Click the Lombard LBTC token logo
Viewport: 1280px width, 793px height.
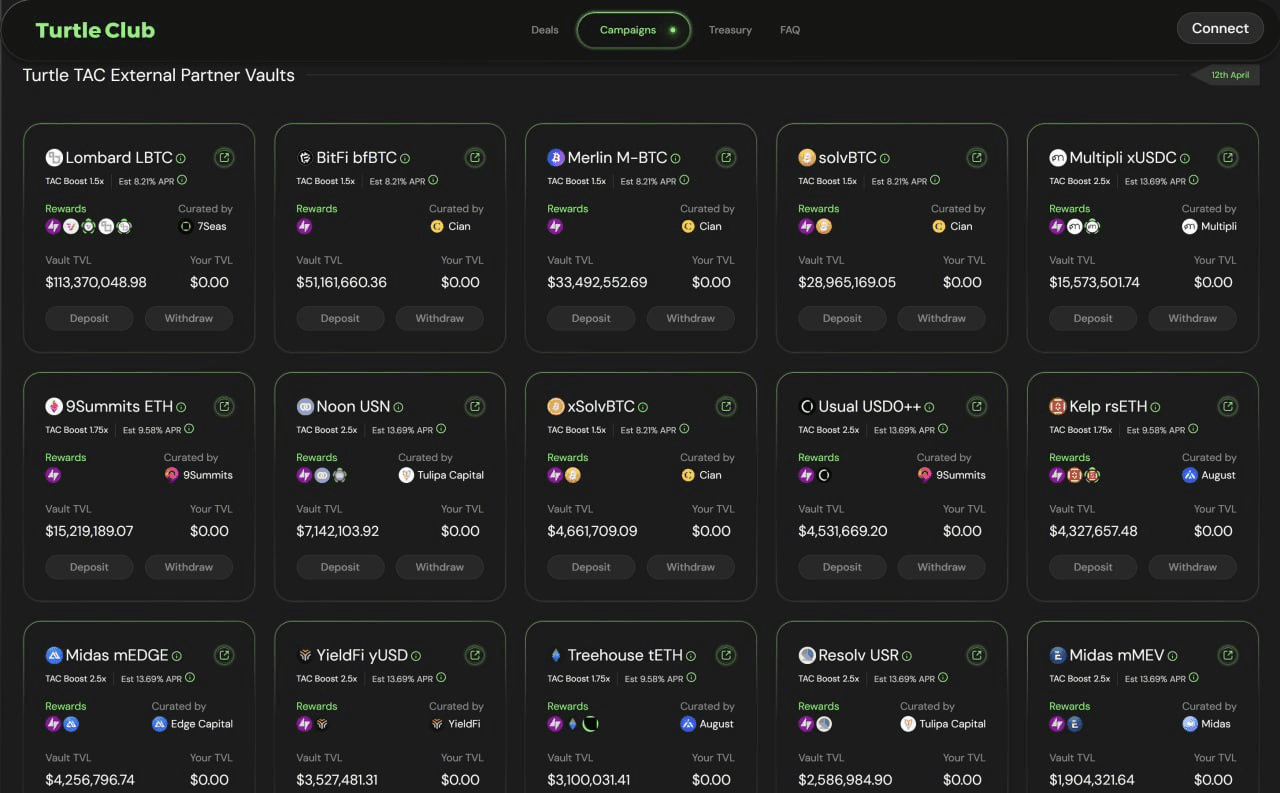tap(54, 158)
